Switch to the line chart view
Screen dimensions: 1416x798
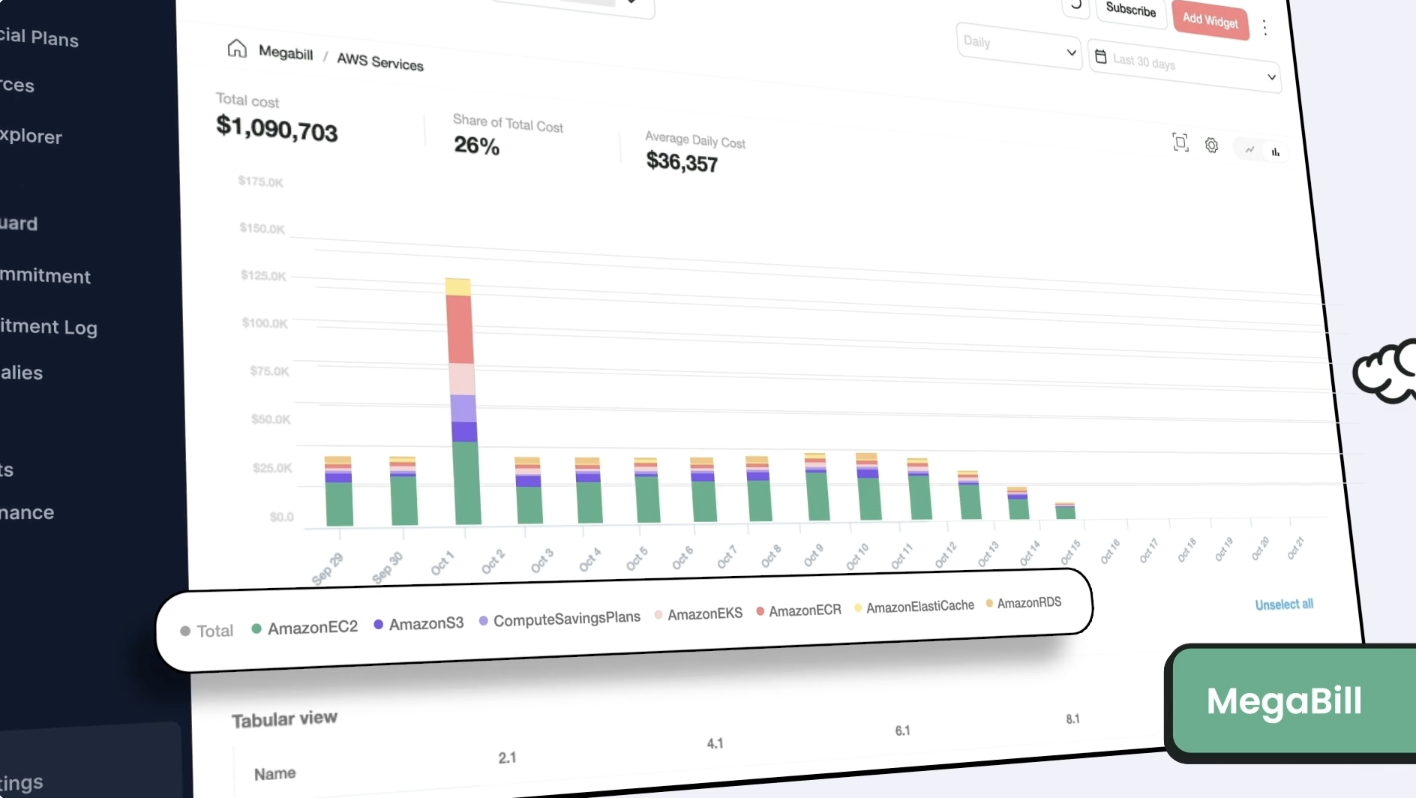(1249, 150)
